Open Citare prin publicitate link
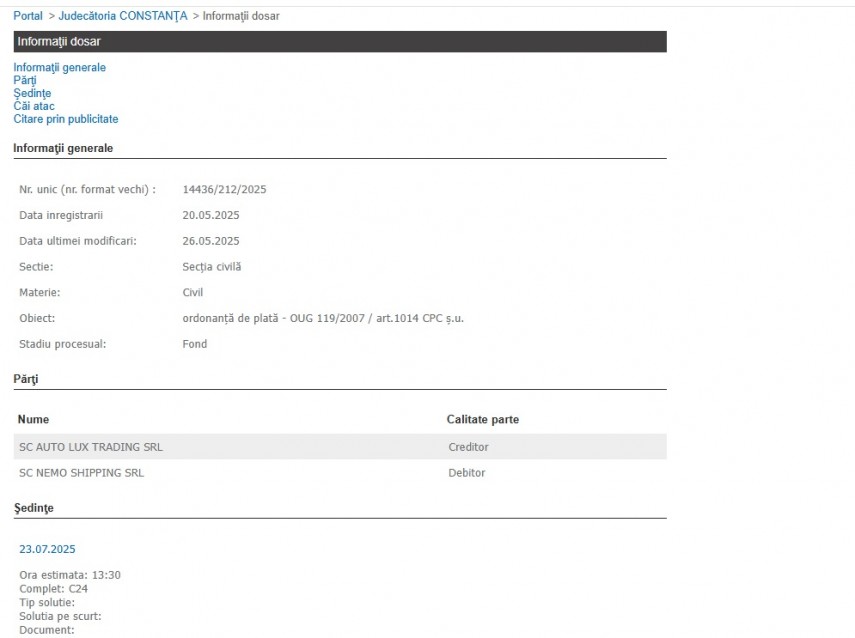855x638 pixels. coord(66,119)
